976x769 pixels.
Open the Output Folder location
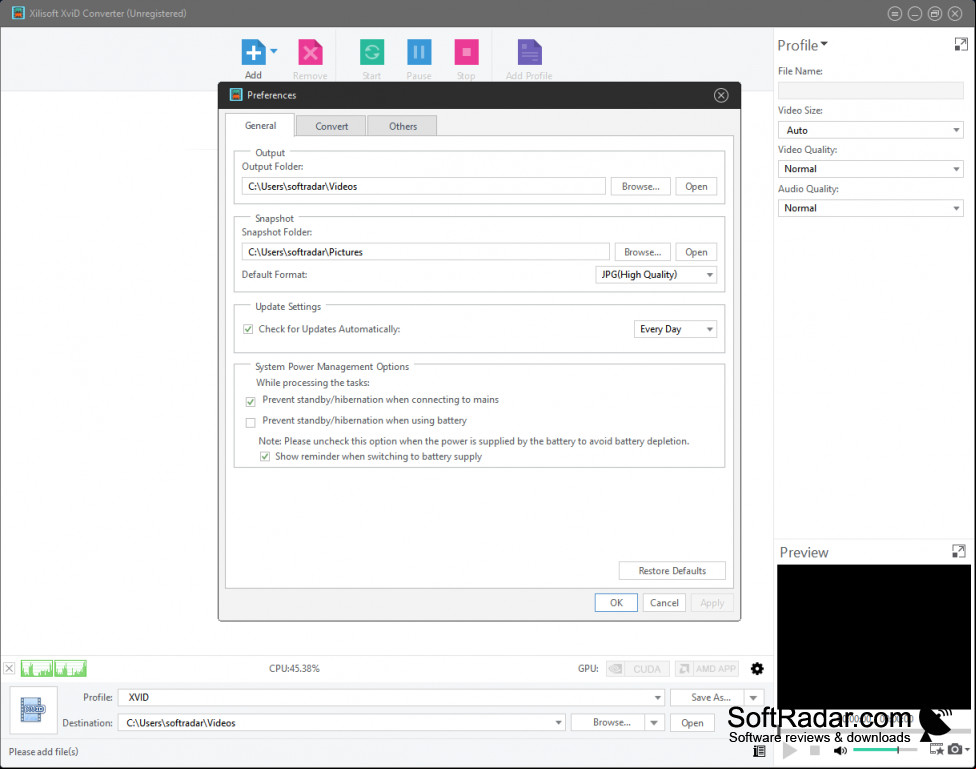click(x=696, y=186)
